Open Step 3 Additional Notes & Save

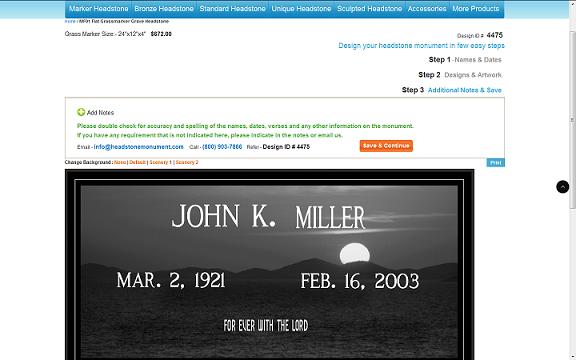452,90
